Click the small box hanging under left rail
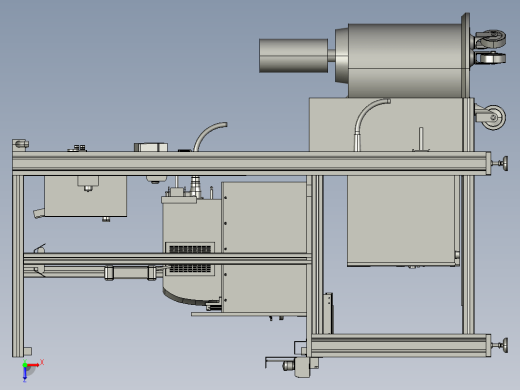 point(85,196)
